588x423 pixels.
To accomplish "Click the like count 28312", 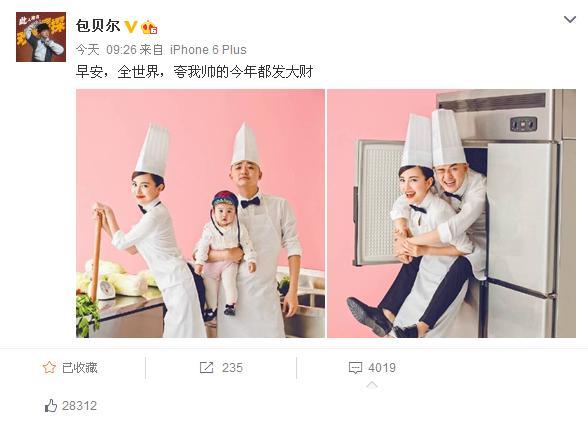I will pyautogui.click(x=80, y=406).
